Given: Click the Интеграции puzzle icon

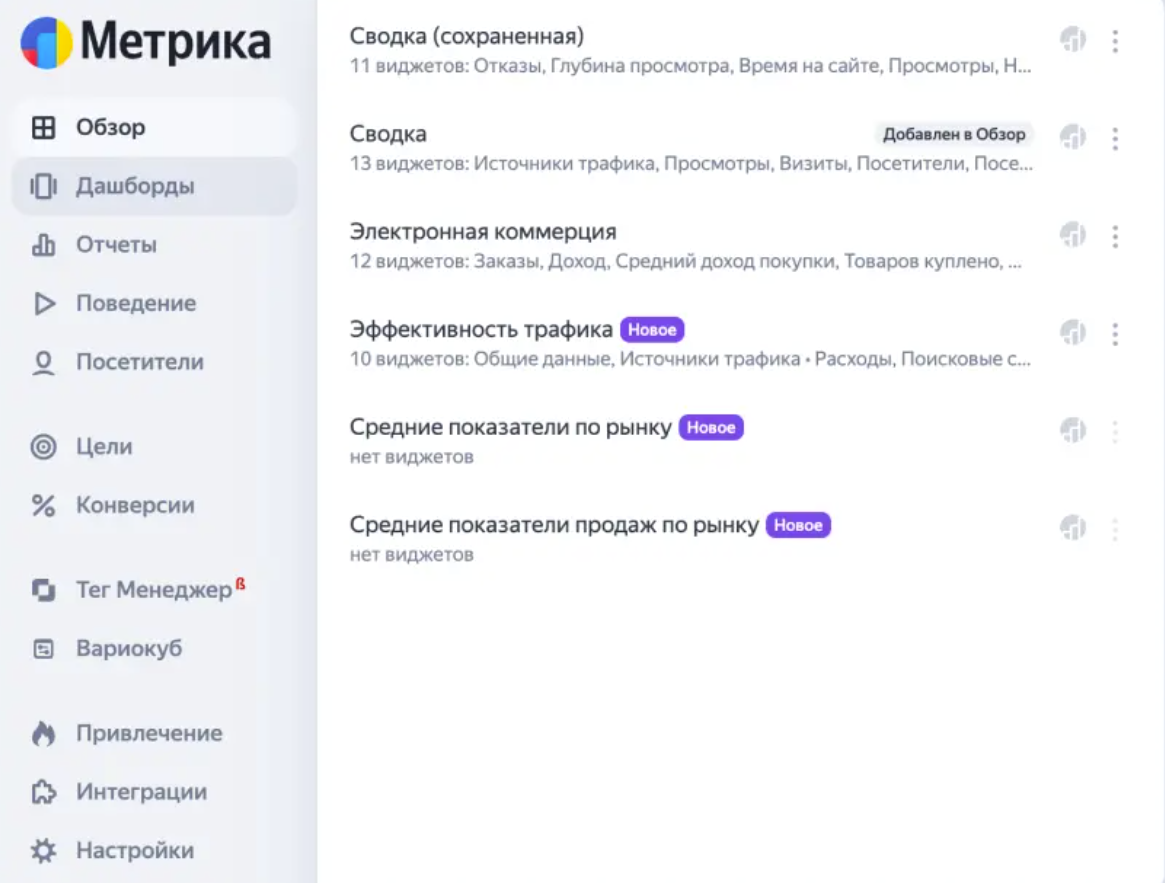Looking at the screenshot, I should 43,793.
